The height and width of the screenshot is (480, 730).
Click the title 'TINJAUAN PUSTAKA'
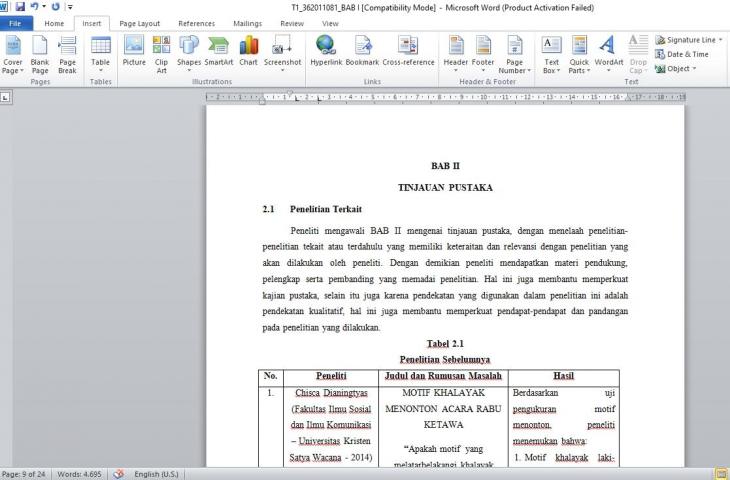pos(445,188)
